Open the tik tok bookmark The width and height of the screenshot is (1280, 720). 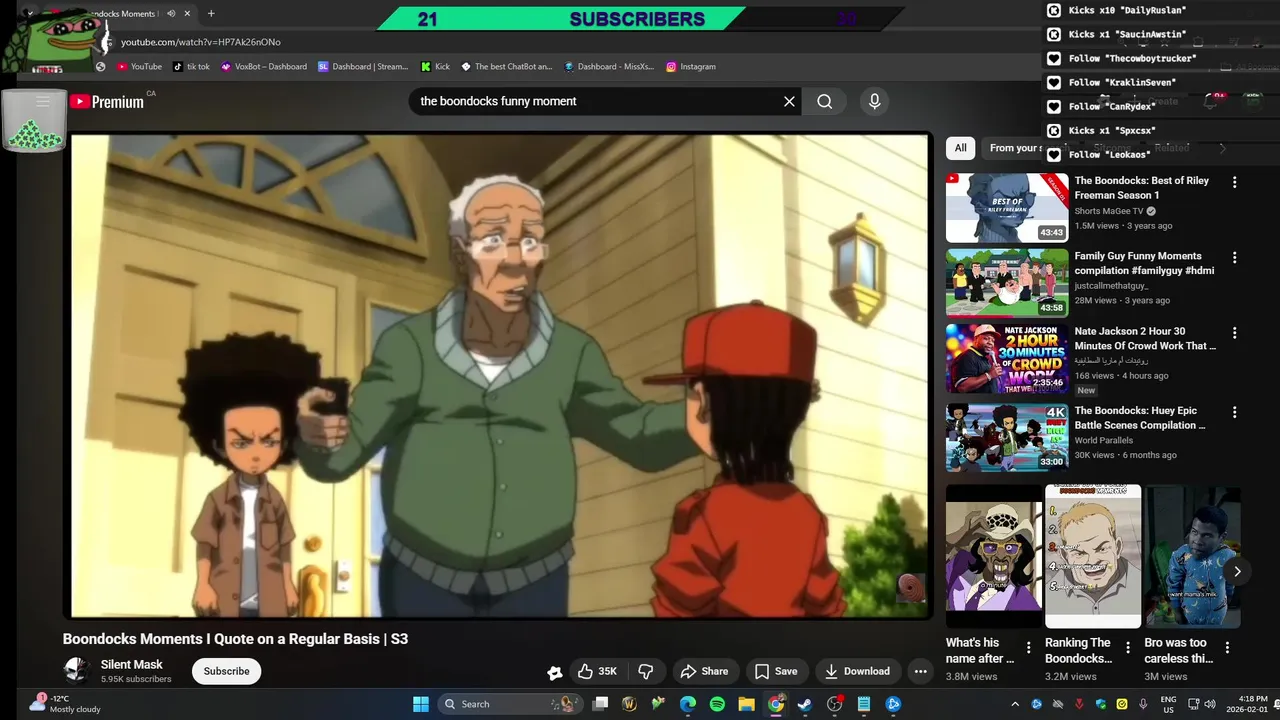pos(191,67)
